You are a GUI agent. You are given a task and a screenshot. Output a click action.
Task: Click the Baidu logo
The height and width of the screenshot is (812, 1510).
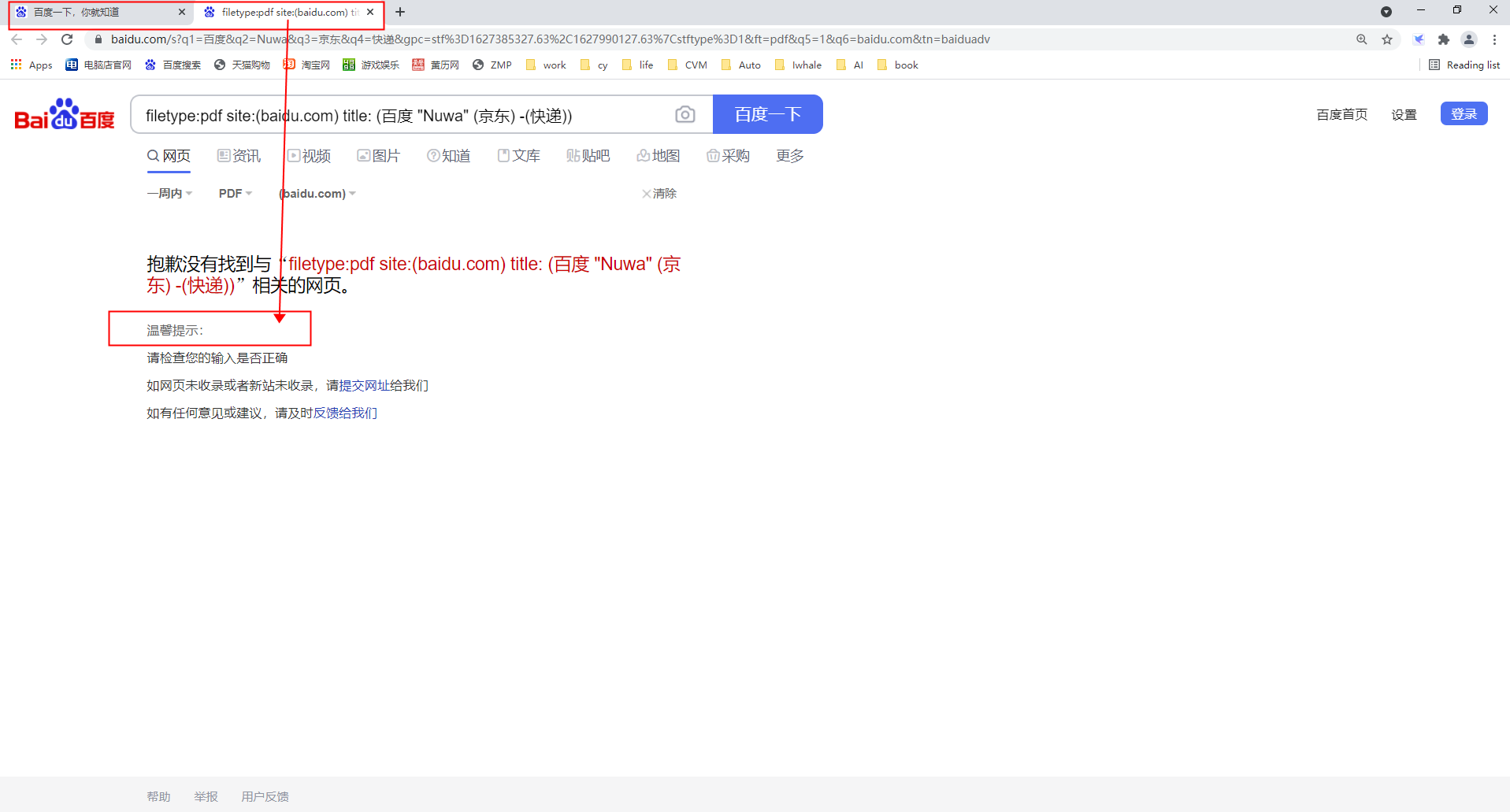coord(65,115)
